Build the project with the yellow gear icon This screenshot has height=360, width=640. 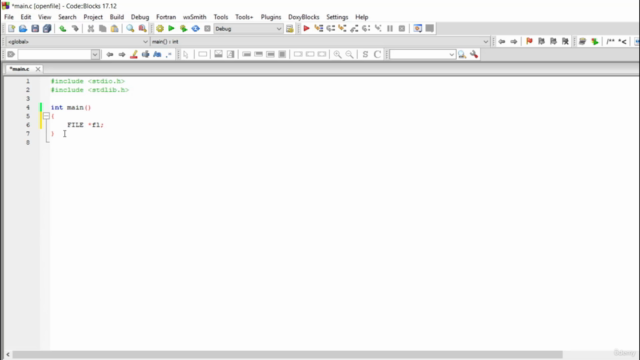point(160,29)
